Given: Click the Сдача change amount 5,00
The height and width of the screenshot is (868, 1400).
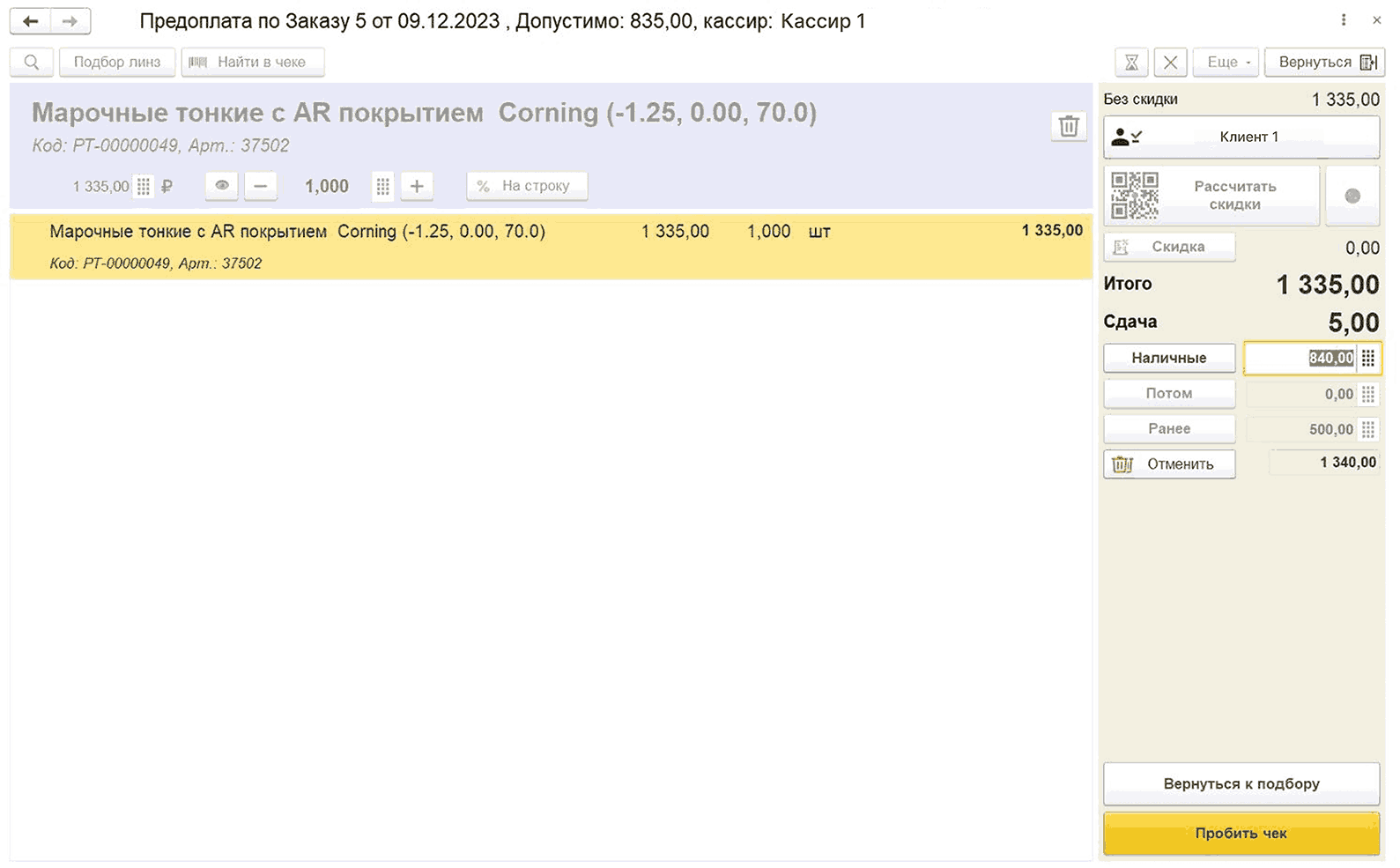Looking at the screenshot, I should coord(1353,323).
